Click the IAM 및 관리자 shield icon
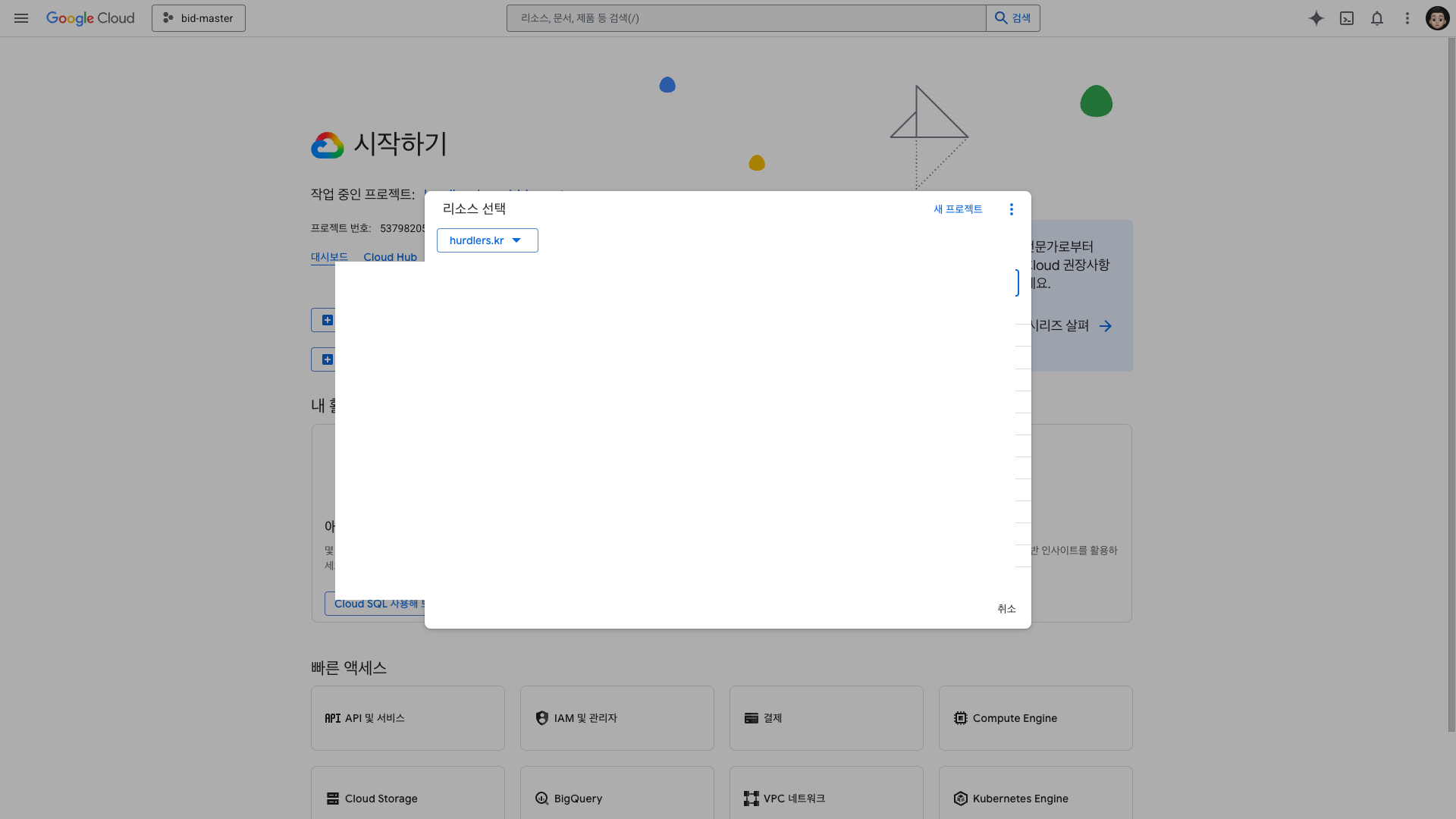The image size is (1456, 819). [x=541, y=718]
